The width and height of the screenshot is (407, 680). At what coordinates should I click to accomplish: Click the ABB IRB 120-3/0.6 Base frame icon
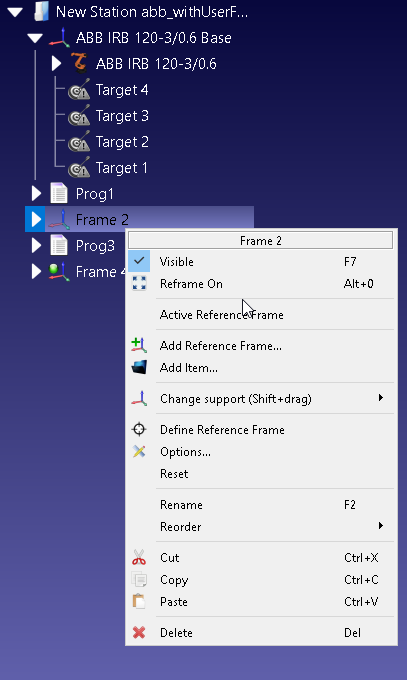[59, 38]
